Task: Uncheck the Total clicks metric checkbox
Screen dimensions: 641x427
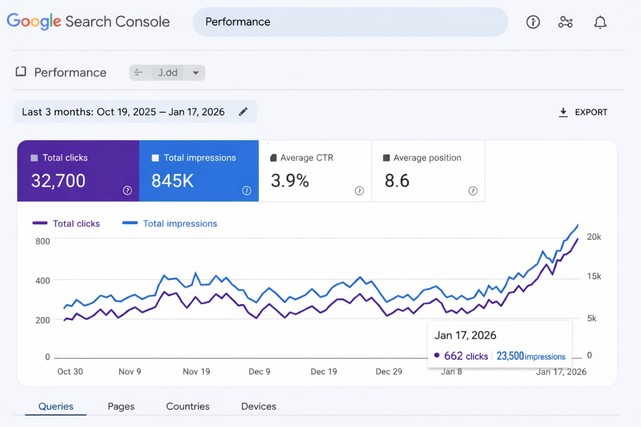Action: tap(34, 158)
